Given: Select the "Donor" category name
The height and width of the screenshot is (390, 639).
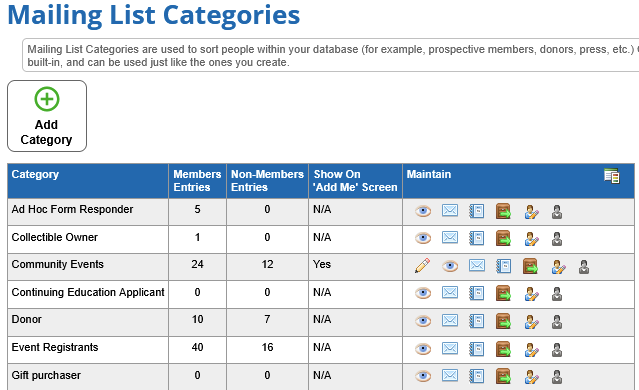Looking at the screenshot, I should point(26,319).
